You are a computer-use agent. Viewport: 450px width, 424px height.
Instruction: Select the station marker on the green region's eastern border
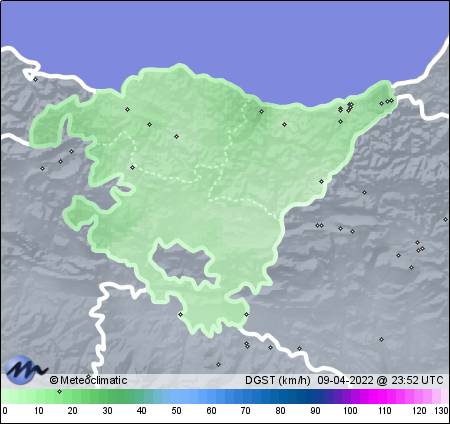click(321, 181)
